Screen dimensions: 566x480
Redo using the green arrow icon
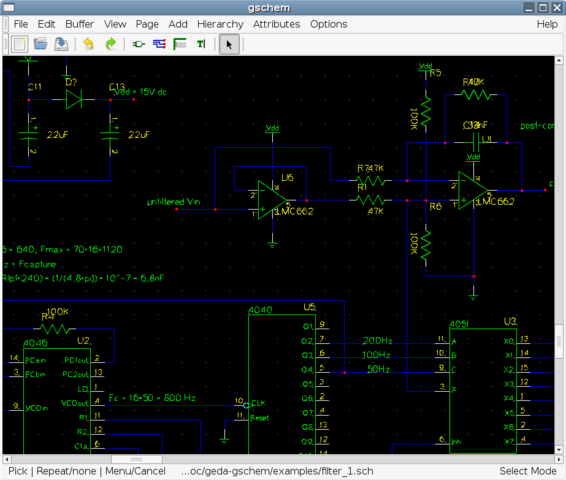pos(110,44)
